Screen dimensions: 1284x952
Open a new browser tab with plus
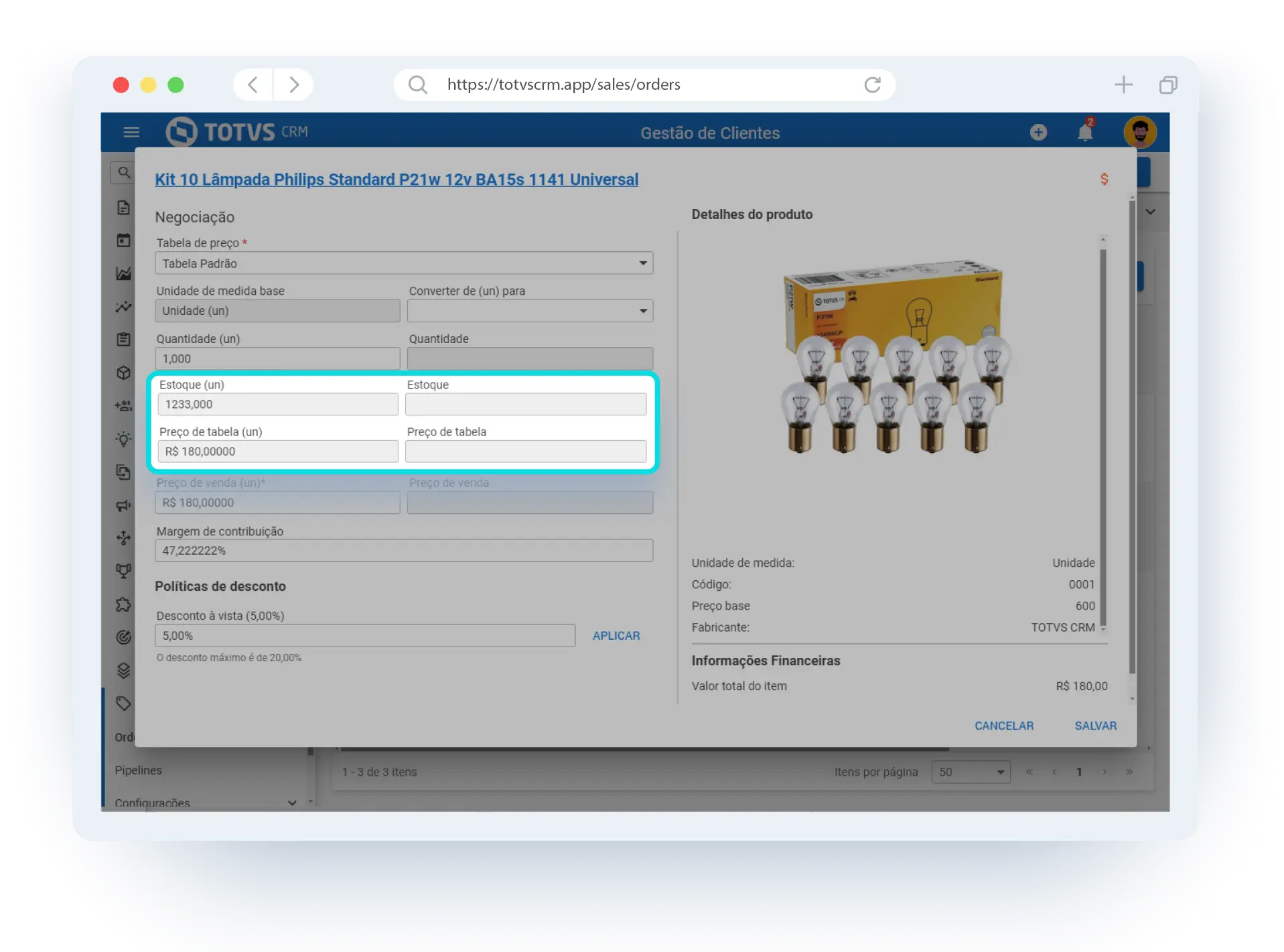[1123, 84]
